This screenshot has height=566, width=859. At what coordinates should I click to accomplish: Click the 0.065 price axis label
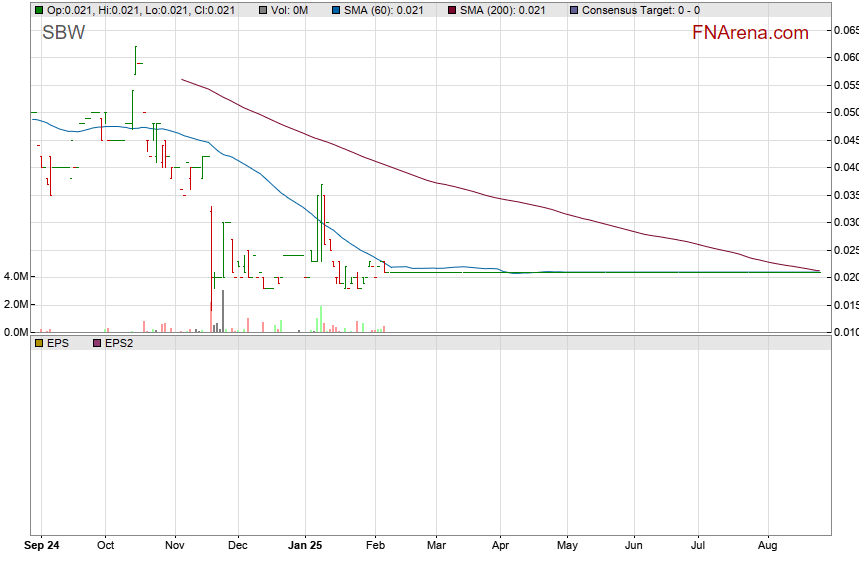pos(845,30)
